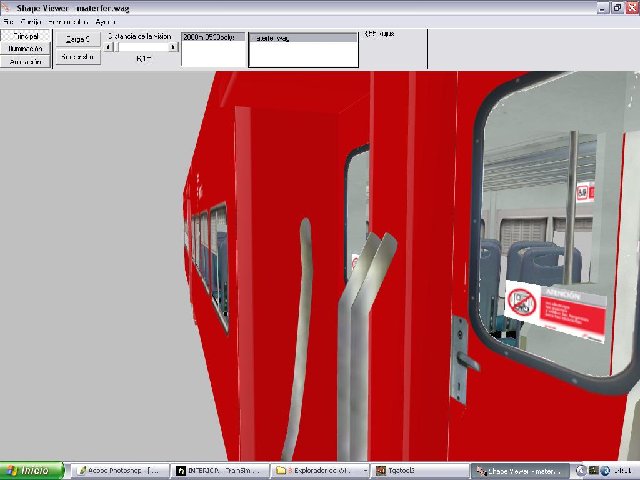Switch to Adobe Photoshop in taskbar
This screenshot has height=480, width=640.
click(x=119, y=470)
